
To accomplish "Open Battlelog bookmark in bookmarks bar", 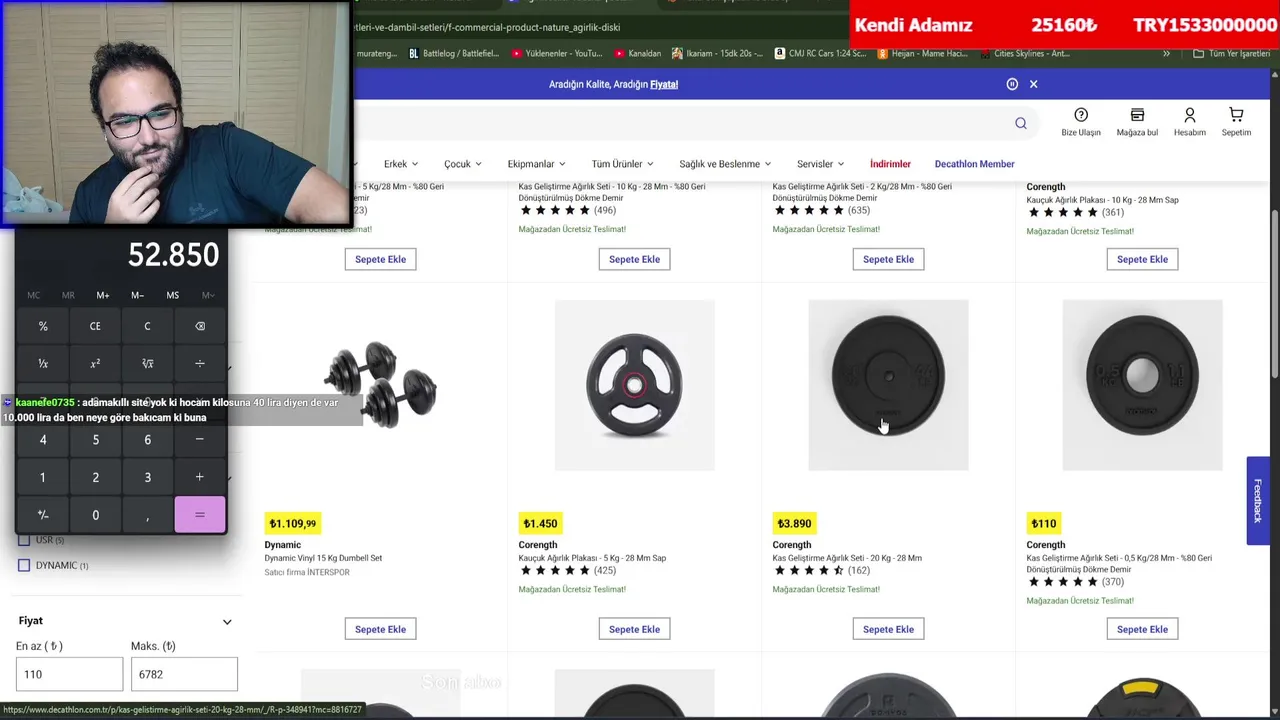I will pyautogui.click(x=454, y=53).
